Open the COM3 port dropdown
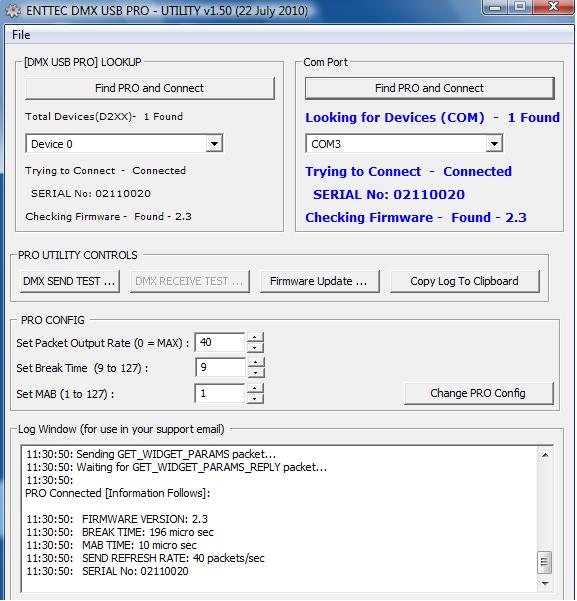The width and height of the screenshot is (577, 601). click(x=495, y=144)
